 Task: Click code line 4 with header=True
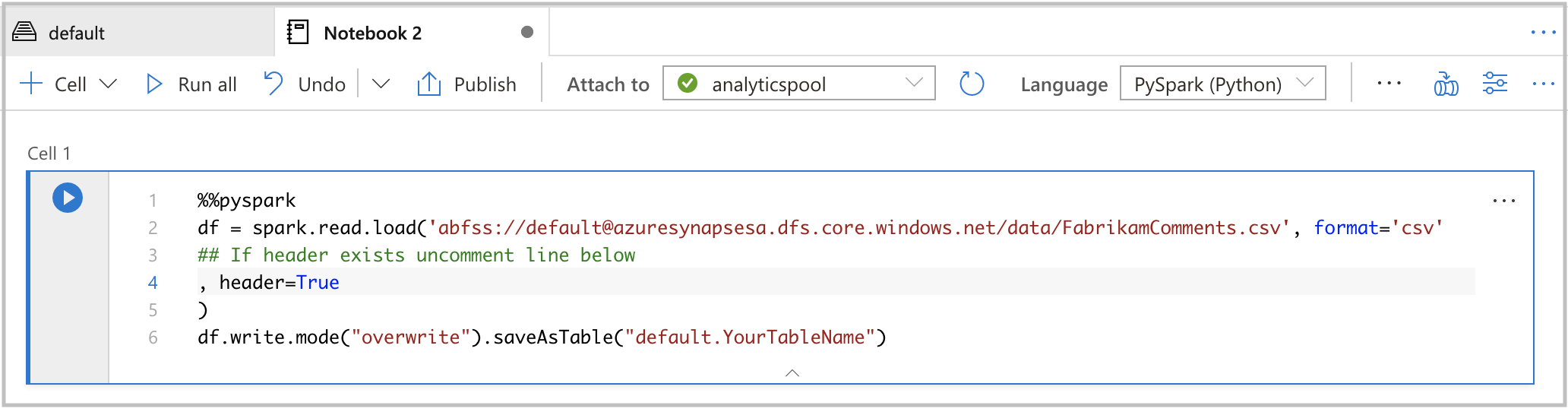[x=279, y=282]
